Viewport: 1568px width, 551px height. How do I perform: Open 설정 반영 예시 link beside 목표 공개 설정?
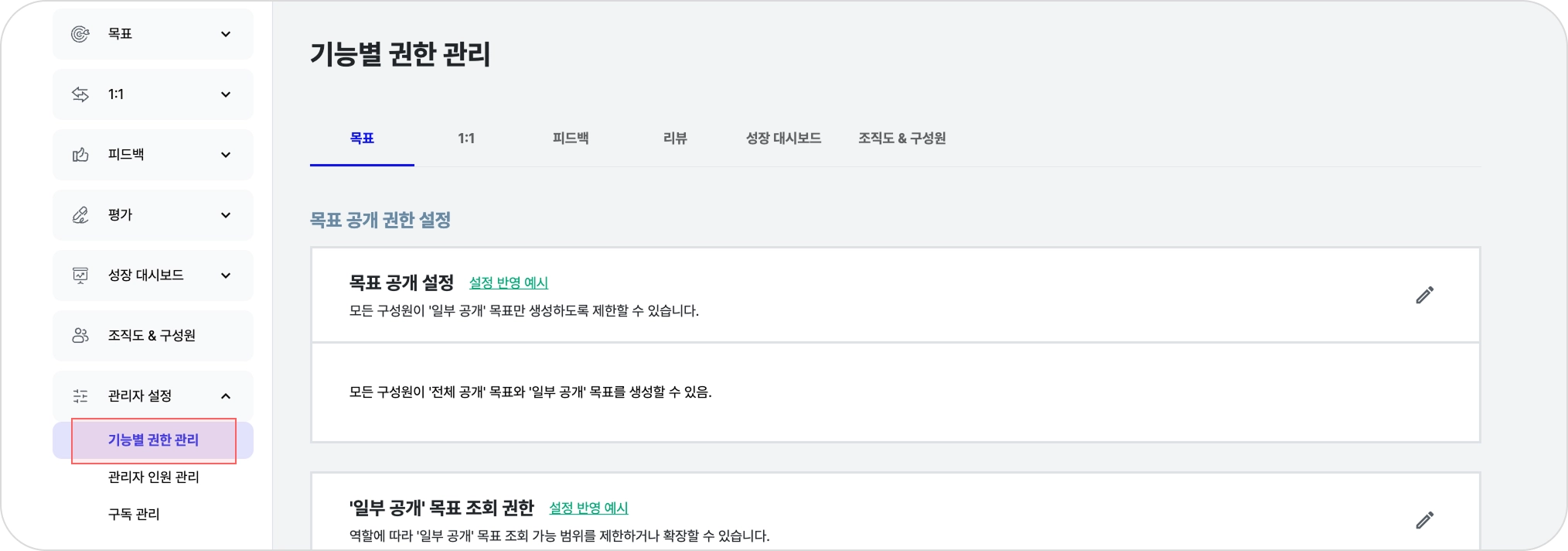509,283
